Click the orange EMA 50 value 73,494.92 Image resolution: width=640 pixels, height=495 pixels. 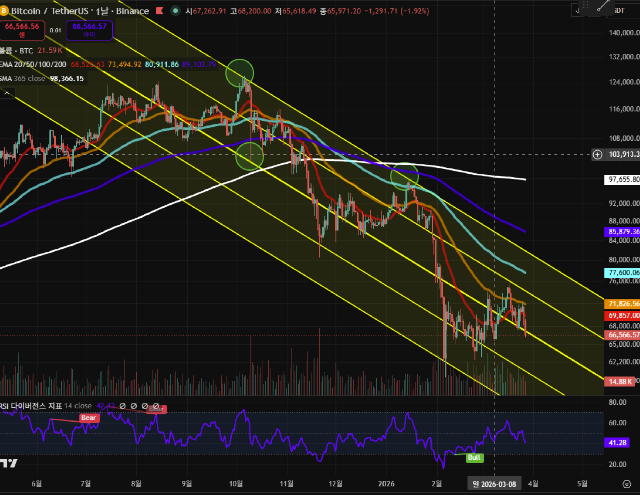click(124, 64)
